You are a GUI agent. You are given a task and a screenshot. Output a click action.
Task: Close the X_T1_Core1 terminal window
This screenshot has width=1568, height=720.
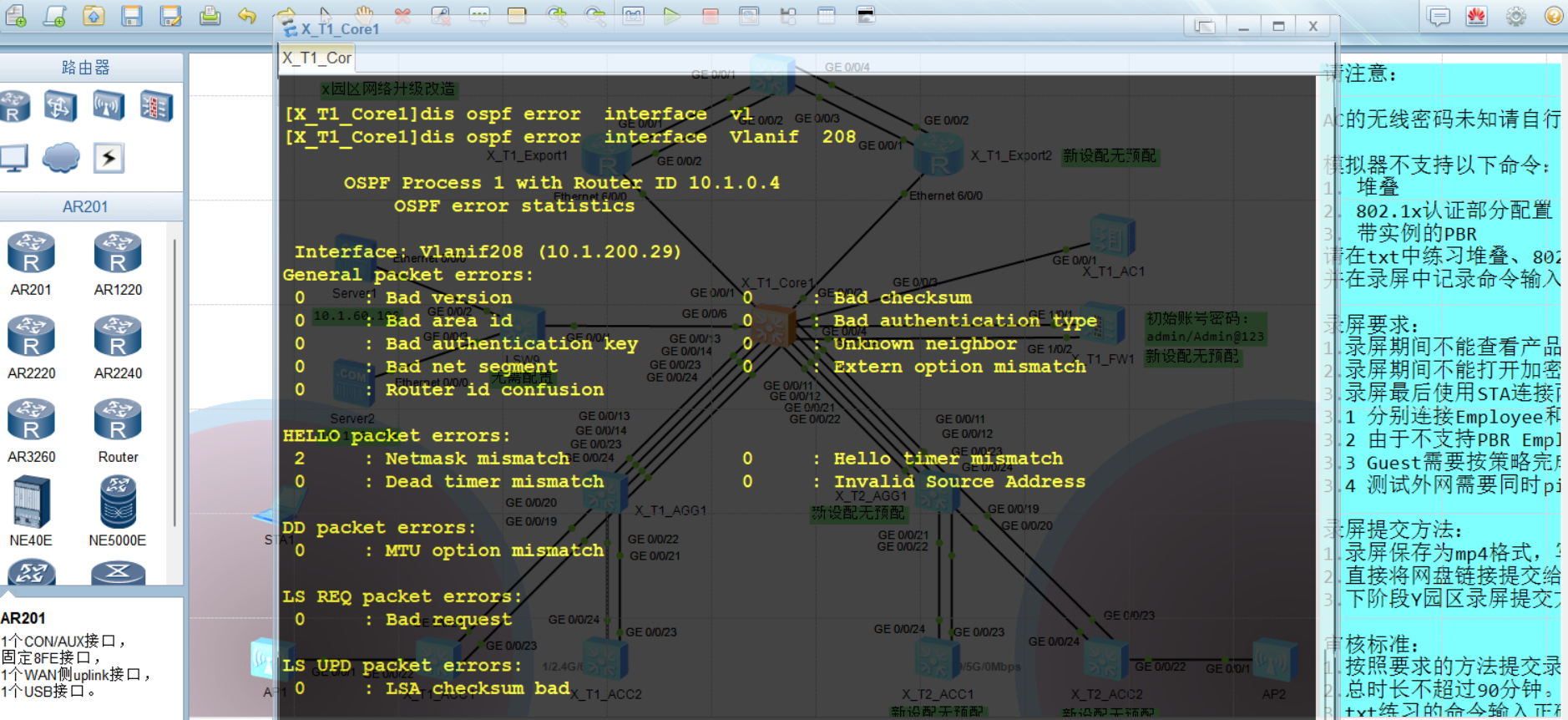[1313, 27]
